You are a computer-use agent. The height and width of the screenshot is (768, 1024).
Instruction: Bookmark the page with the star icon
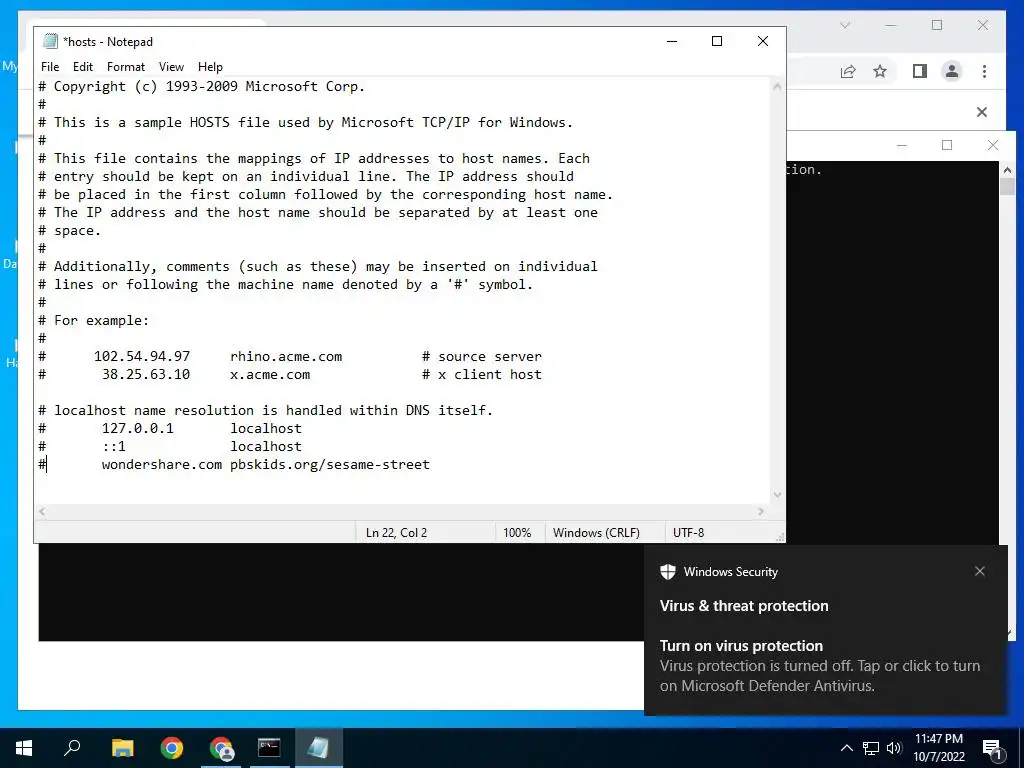coord(880,71)
